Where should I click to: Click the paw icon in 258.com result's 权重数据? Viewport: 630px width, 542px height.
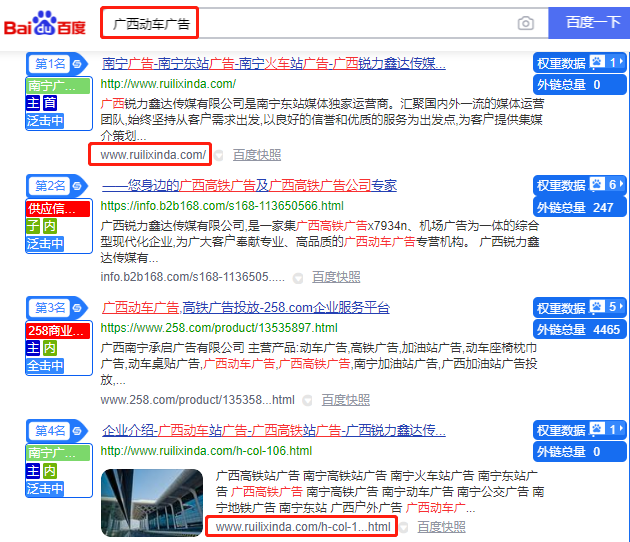(x=597, y=307)
